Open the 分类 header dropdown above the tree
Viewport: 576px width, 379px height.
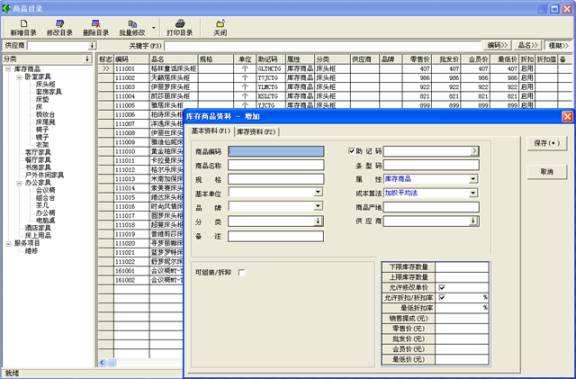click(x=87, y=59)
